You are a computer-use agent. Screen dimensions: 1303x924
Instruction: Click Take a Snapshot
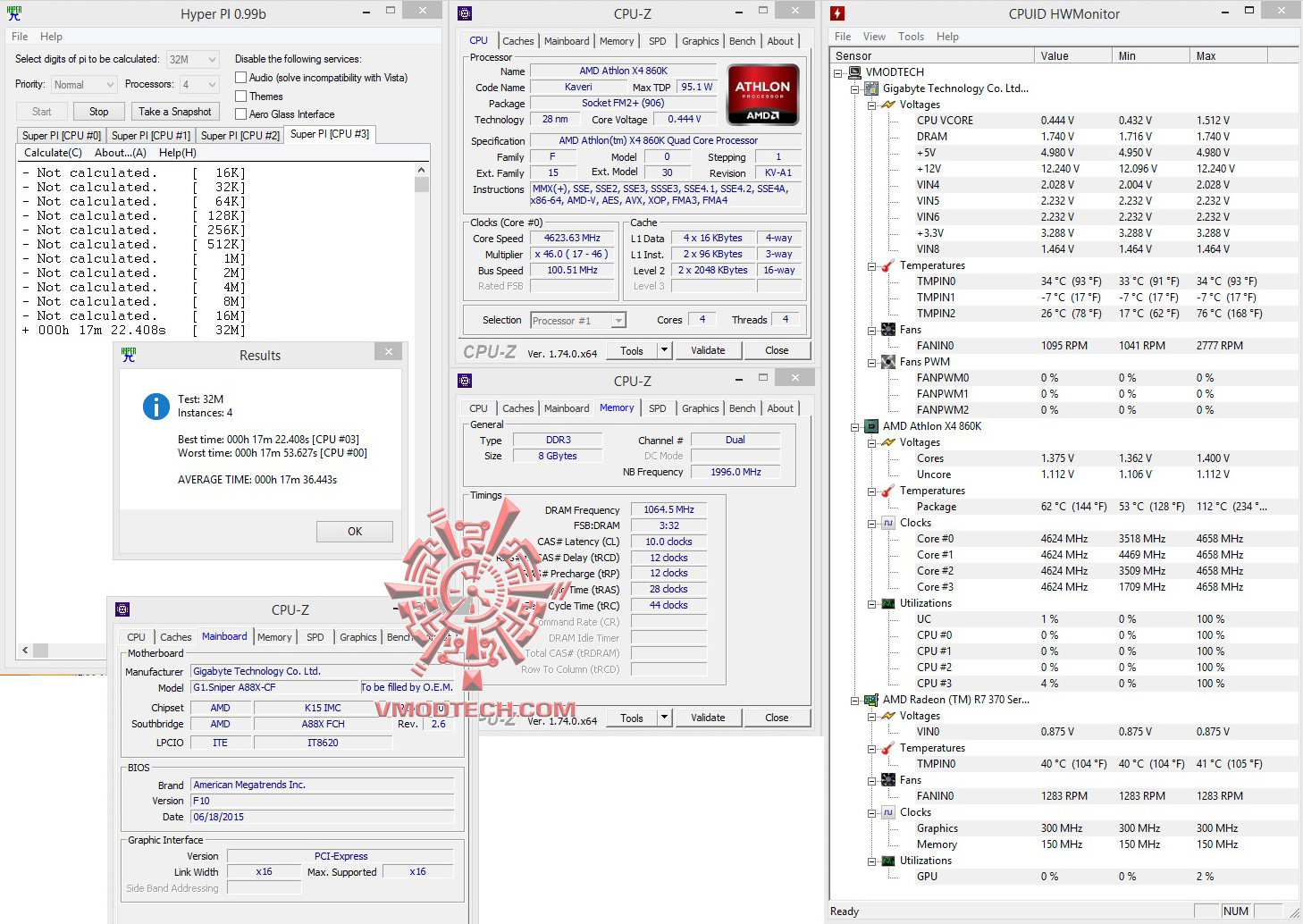pos(175,112)
